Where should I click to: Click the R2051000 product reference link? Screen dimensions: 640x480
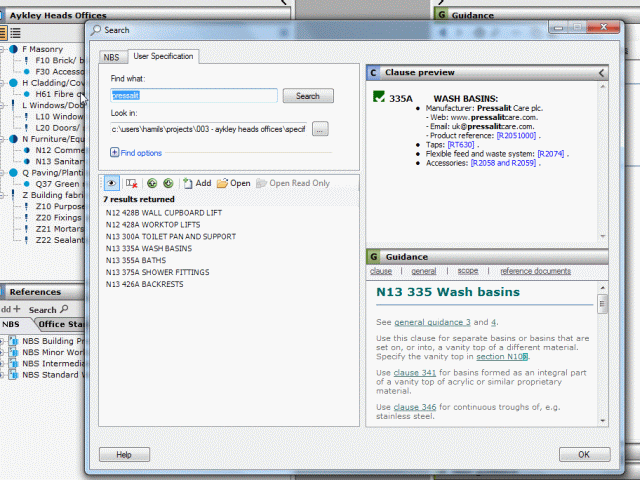(516, 136)
